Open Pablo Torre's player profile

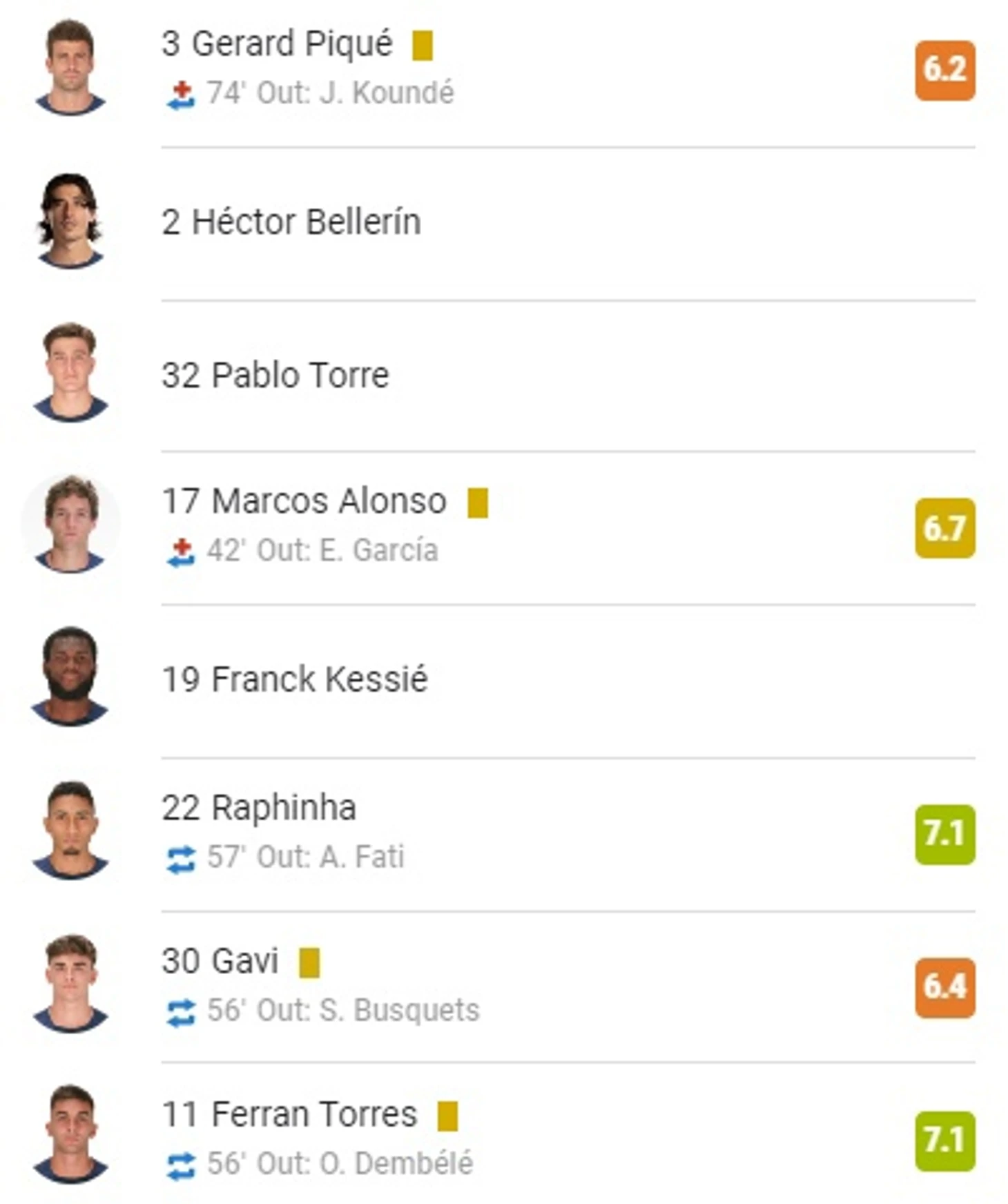tap(275, 376)
